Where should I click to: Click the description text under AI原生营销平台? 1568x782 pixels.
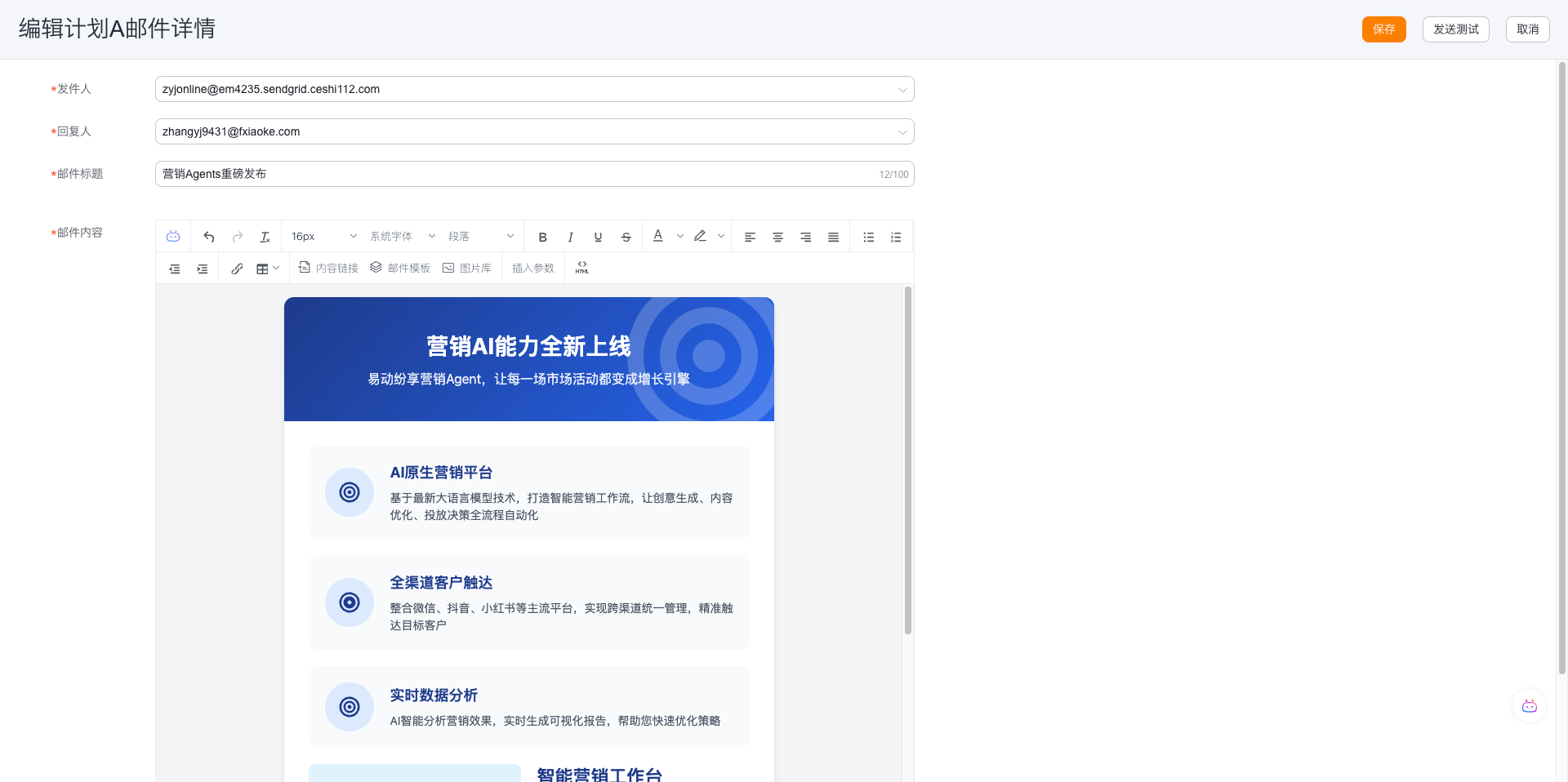click(x=561, y=506)
